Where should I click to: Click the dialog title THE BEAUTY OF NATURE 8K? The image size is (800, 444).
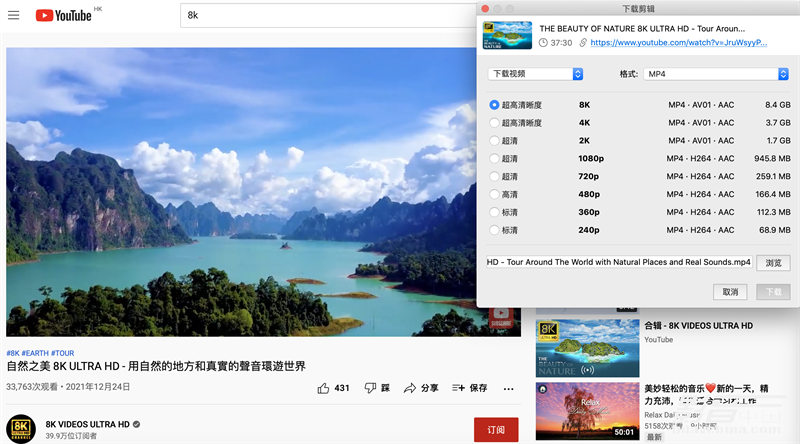coord(642,29)
